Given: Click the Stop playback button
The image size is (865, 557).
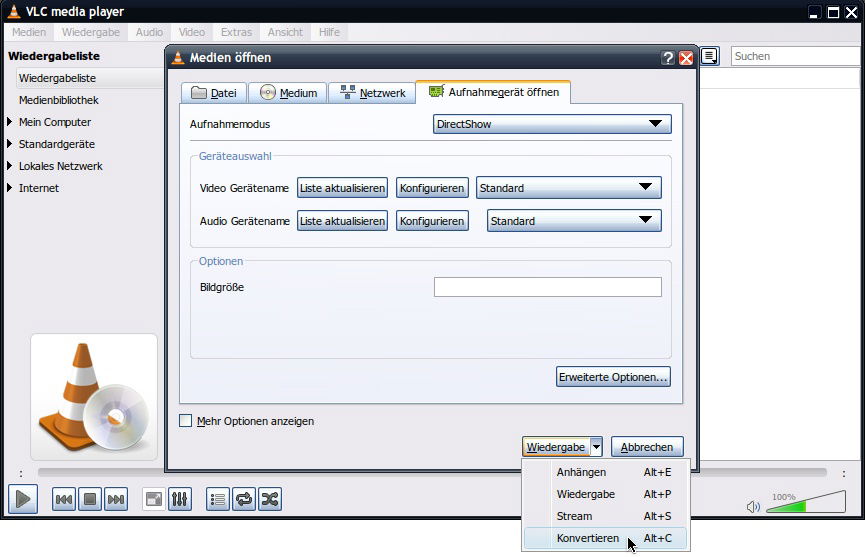Looking at the screenshot, I should (x=90, y=500).
